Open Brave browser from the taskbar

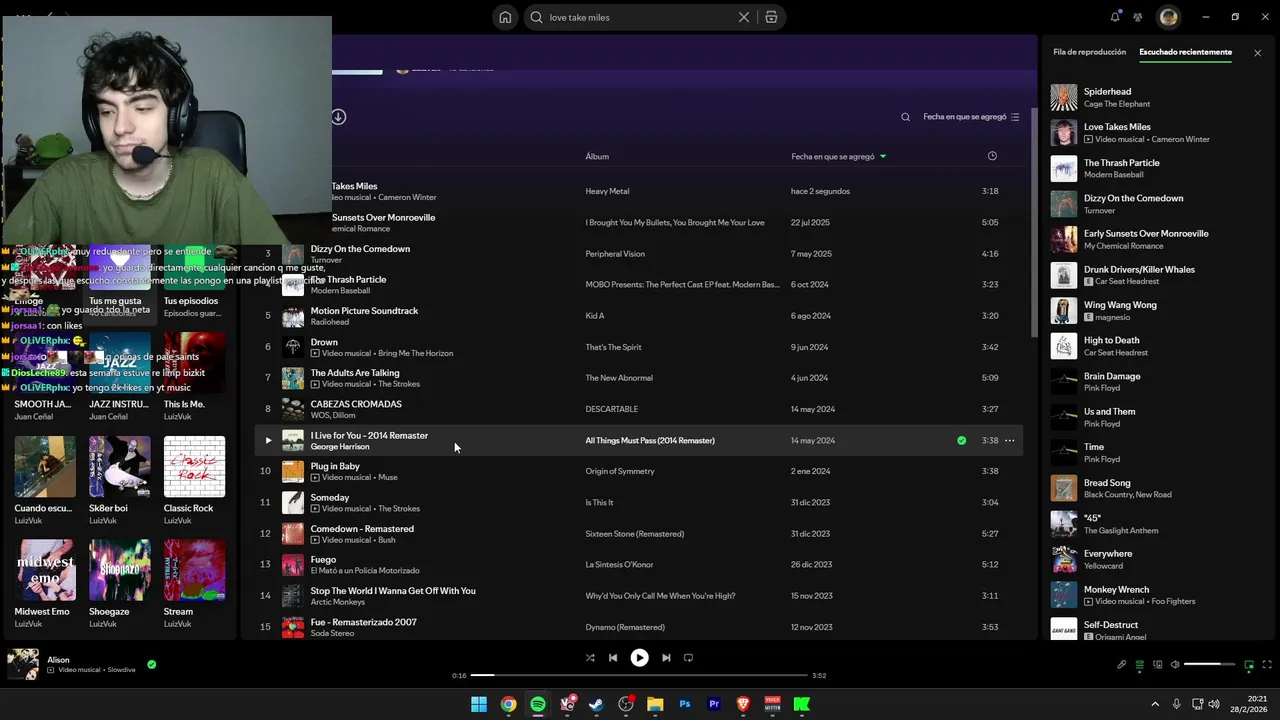coord(743,704)
